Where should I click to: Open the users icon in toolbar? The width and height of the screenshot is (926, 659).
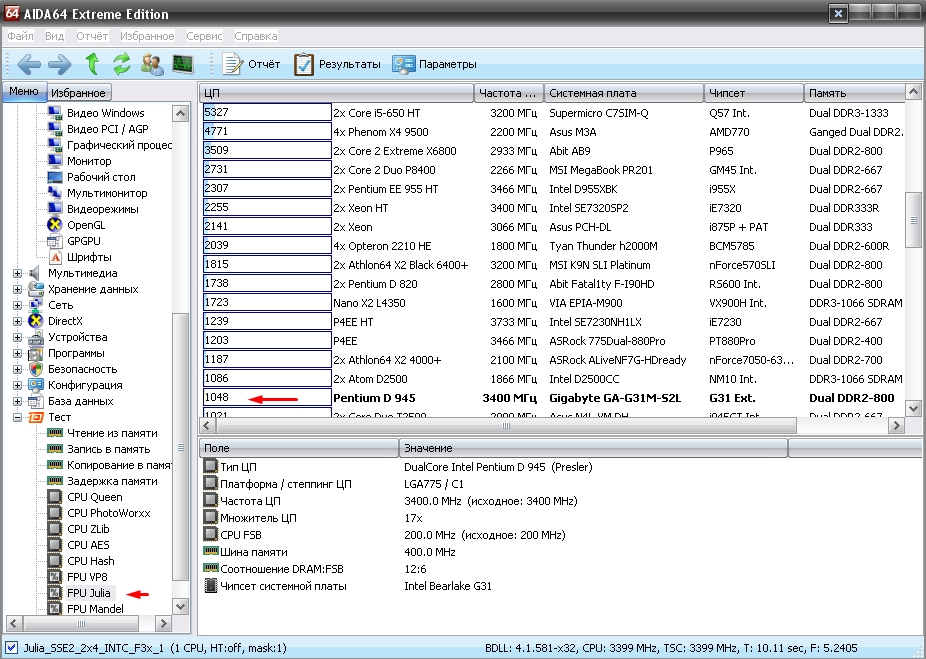(152, 64)
